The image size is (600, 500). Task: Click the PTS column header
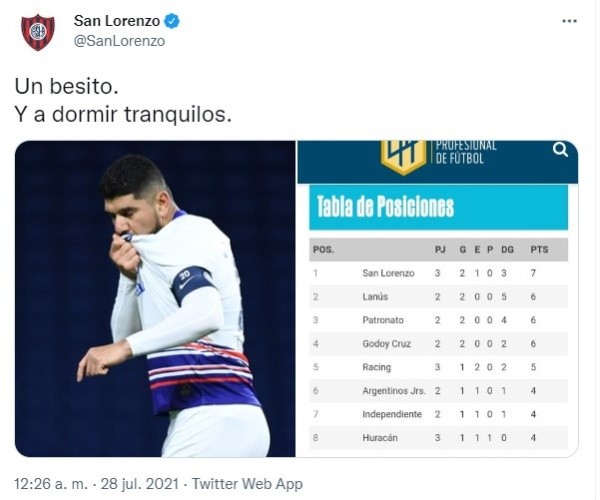tap(539, 249)
